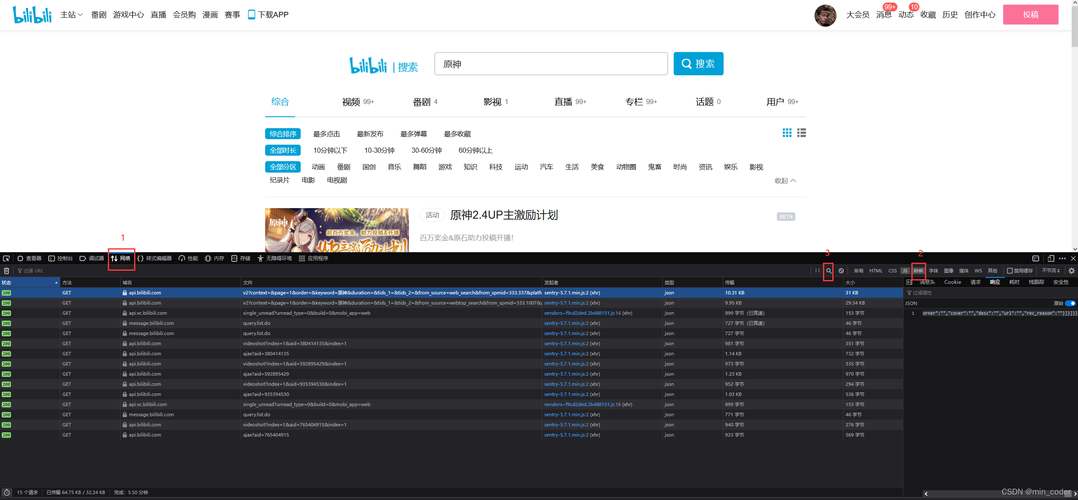Open the user avatar in the header

tap(825, 15)
